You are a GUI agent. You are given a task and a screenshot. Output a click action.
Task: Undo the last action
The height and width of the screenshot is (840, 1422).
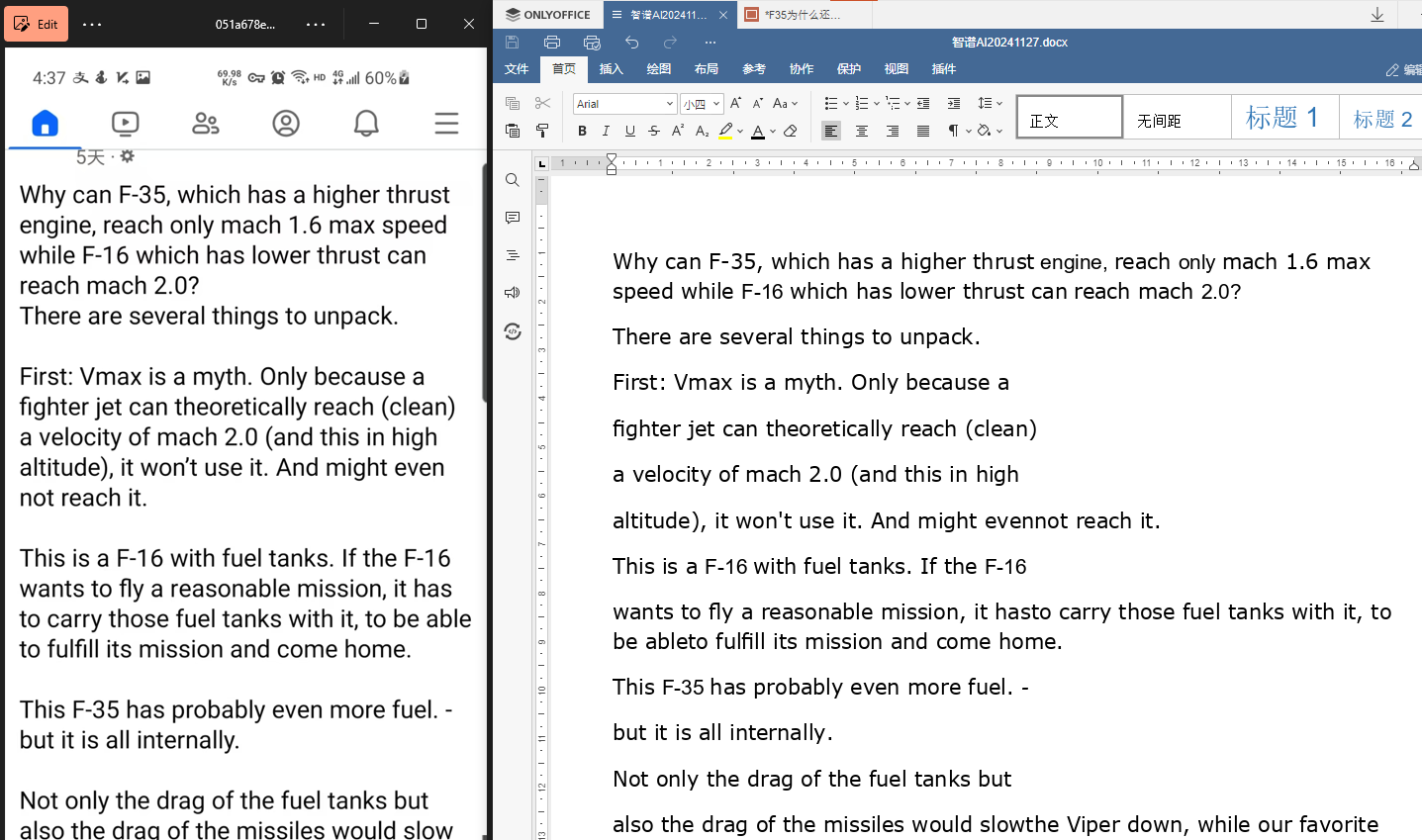[631, 42]
